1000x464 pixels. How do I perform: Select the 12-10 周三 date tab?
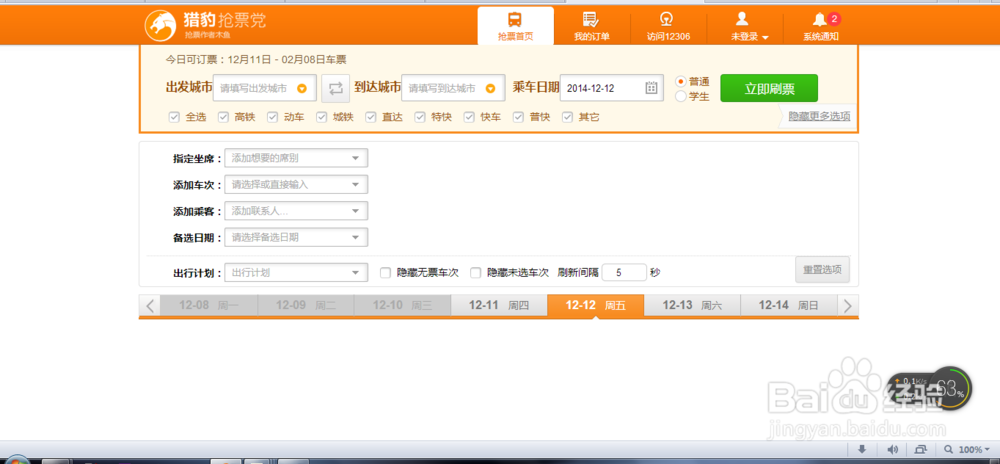coord(402,306)
